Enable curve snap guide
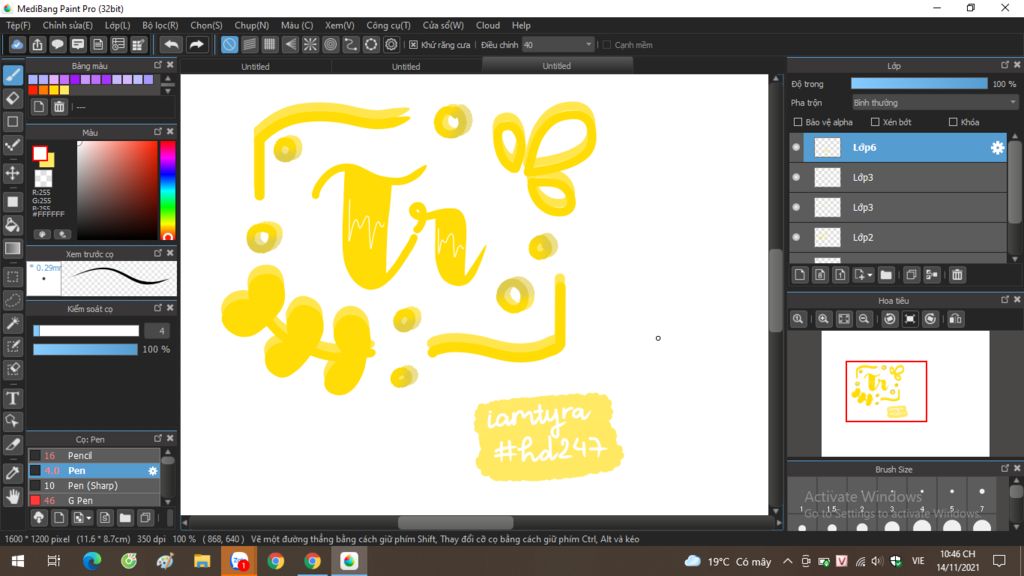 click(351, 44)
